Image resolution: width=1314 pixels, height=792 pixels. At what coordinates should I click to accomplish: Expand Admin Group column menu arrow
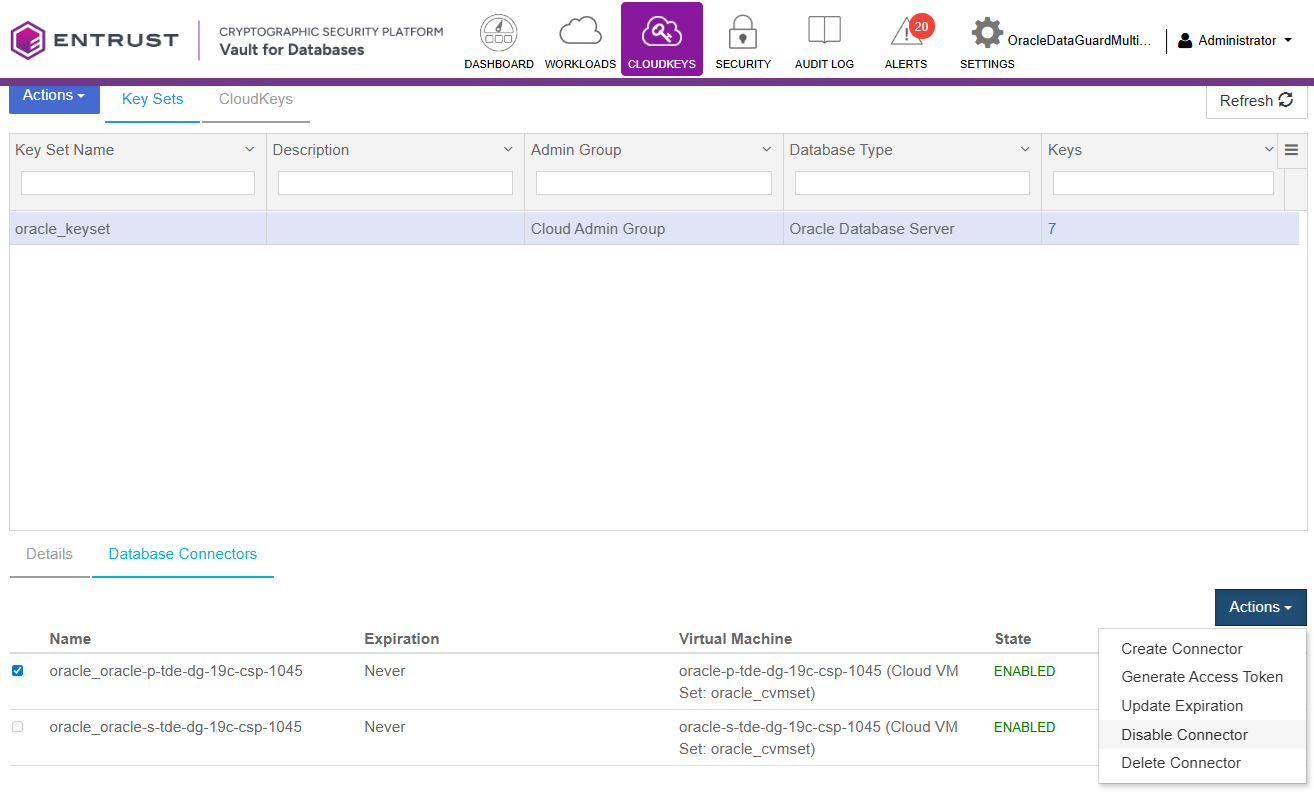tap(767, 150)
